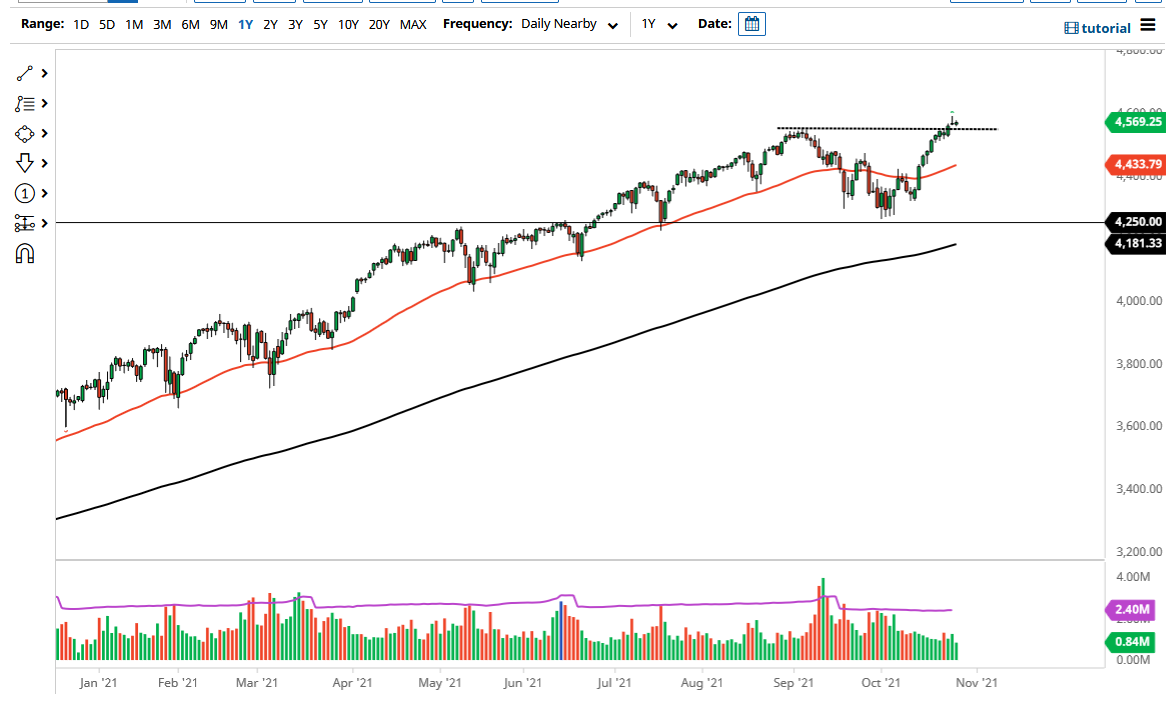
Task: Select the trendline drawing tool
Action: pos(24,73)
